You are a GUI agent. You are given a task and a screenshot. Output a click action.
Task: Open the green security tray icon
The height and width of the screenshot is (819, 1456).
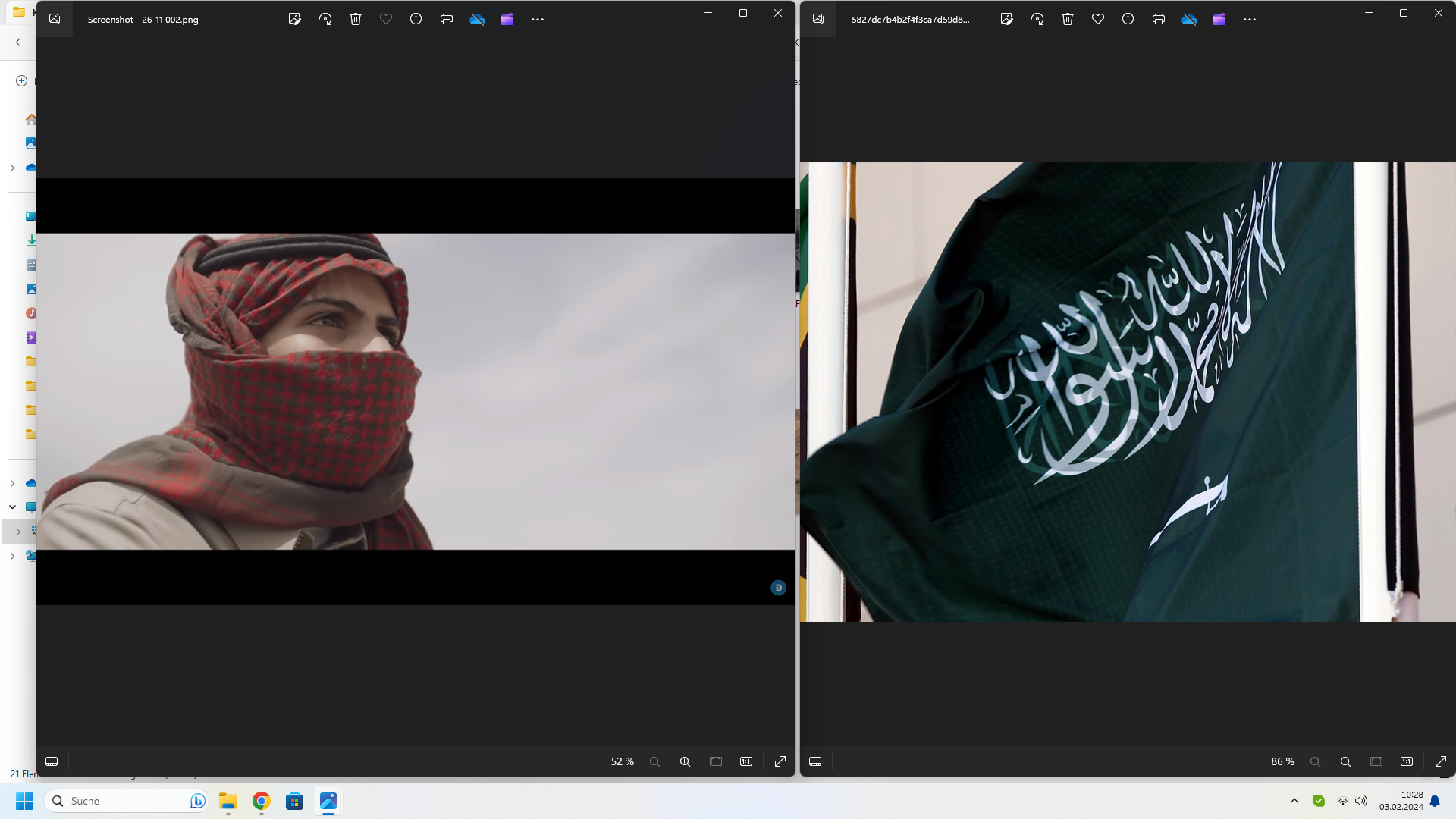tap(1319, 801)
